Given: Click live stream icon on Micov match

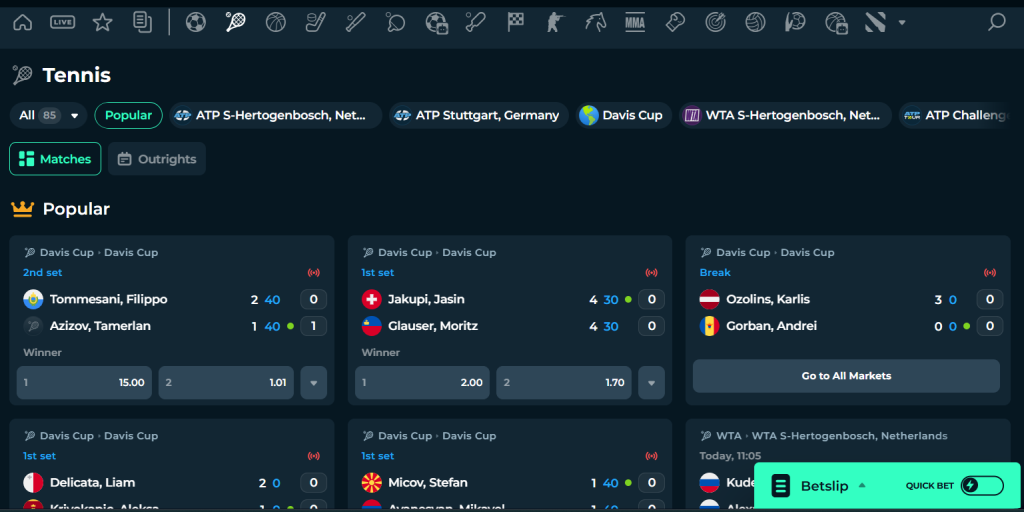Looking at the screenshot, I should point(651,456).
